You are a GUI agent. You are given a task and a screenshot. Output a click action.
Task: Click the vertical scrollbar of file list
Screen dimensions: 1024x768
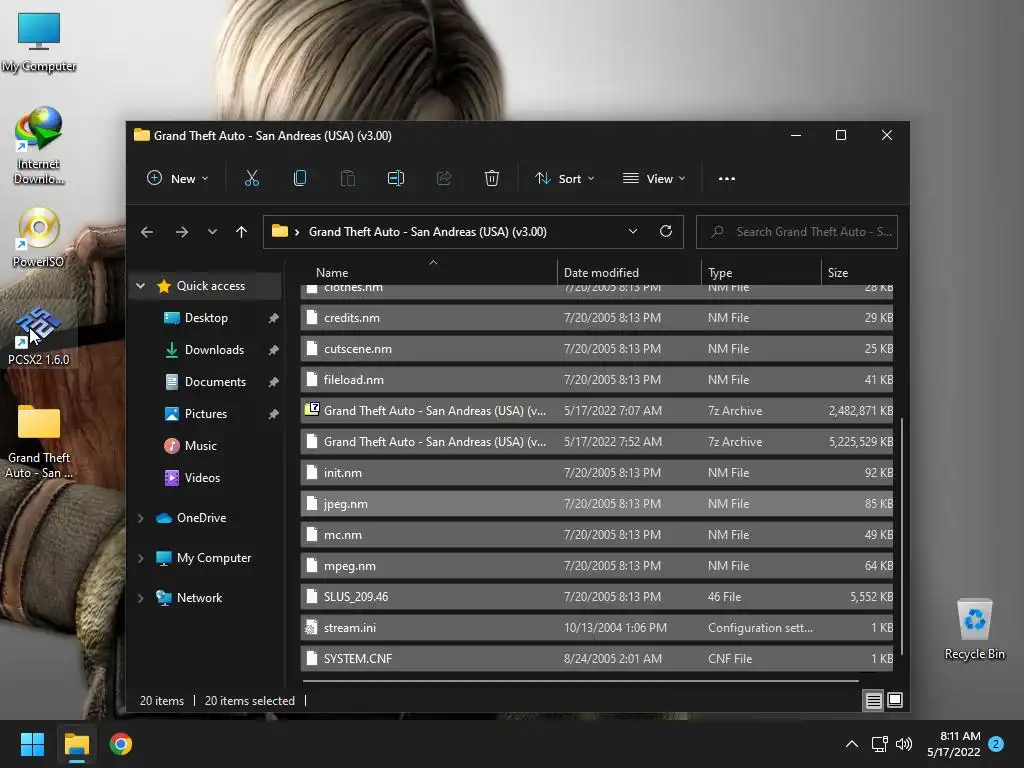[x=901, y=536]
